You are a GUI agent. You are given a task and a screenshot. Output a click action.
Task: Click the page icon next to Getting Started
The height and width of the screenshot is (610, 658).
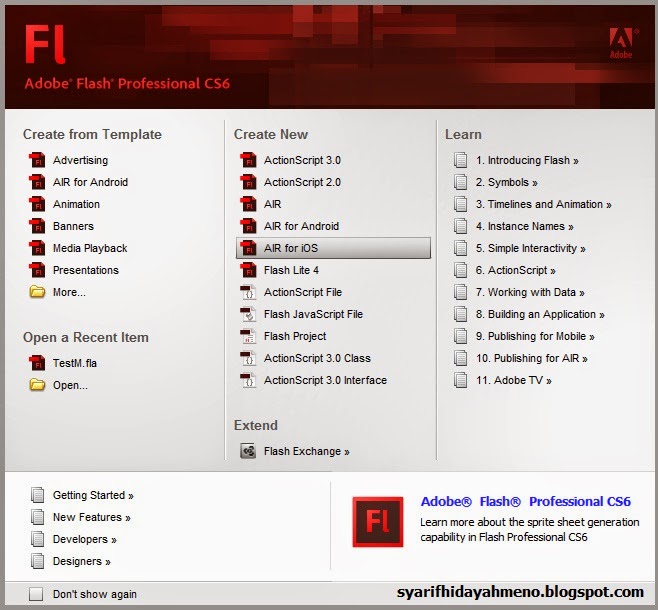click(x=37, y=495)
